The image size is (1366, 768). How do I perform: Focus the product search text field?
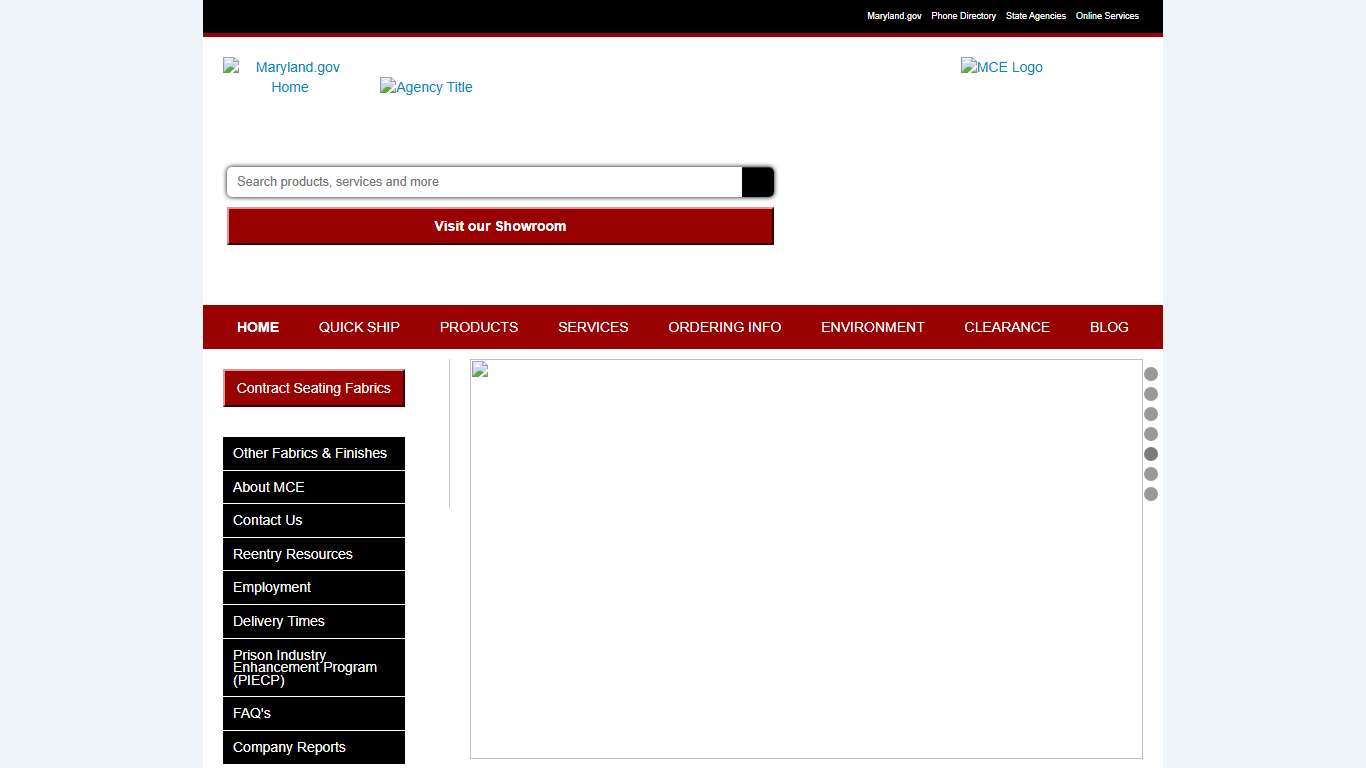tap(485, 182)
